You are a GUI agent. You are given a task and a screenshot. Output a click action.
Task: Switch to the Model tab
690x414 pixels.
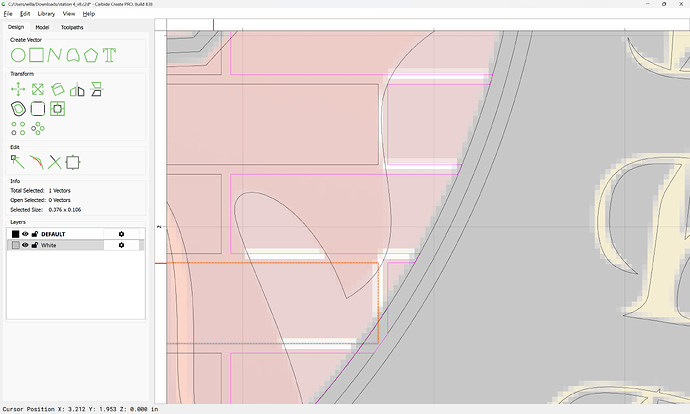point(42,27)
